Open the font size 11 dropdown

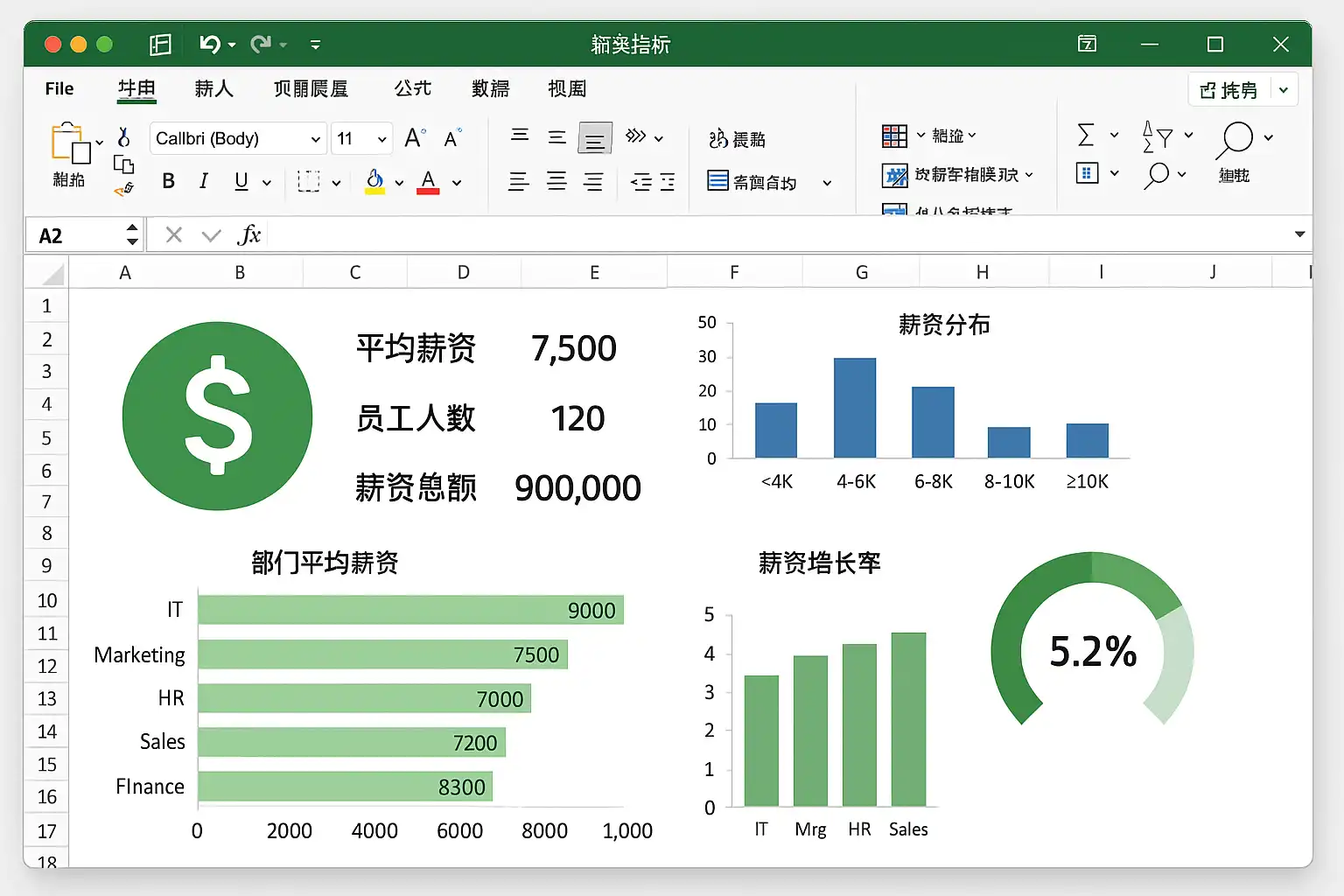(x=361, y=138)
